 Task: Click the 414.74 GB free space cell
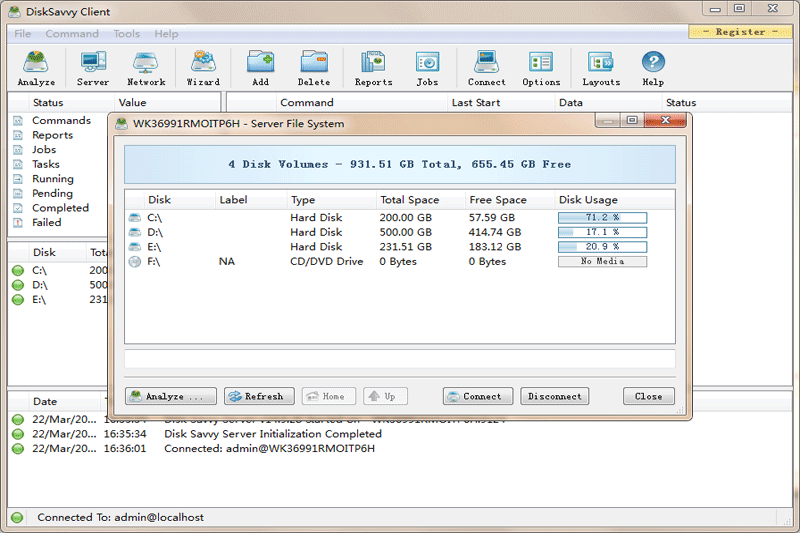pos(495,233)
